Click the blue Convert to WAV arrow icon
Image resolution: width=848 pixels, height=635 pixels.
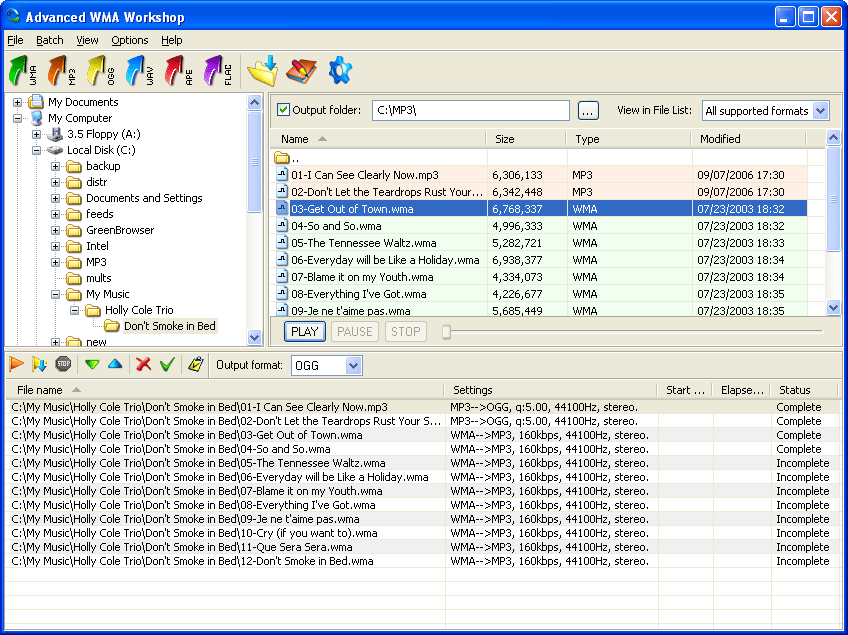(x=140, y=71)
